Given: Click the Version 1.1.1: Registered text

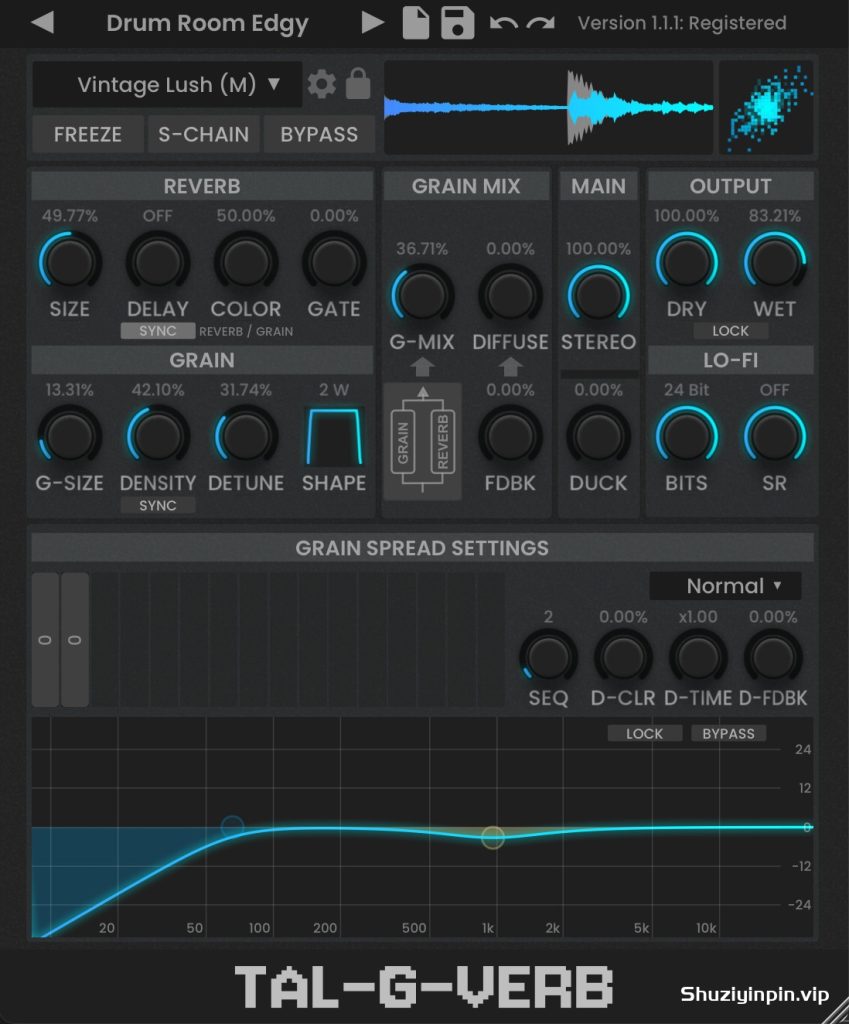Looking at the screenshot, I should point(682,23).
